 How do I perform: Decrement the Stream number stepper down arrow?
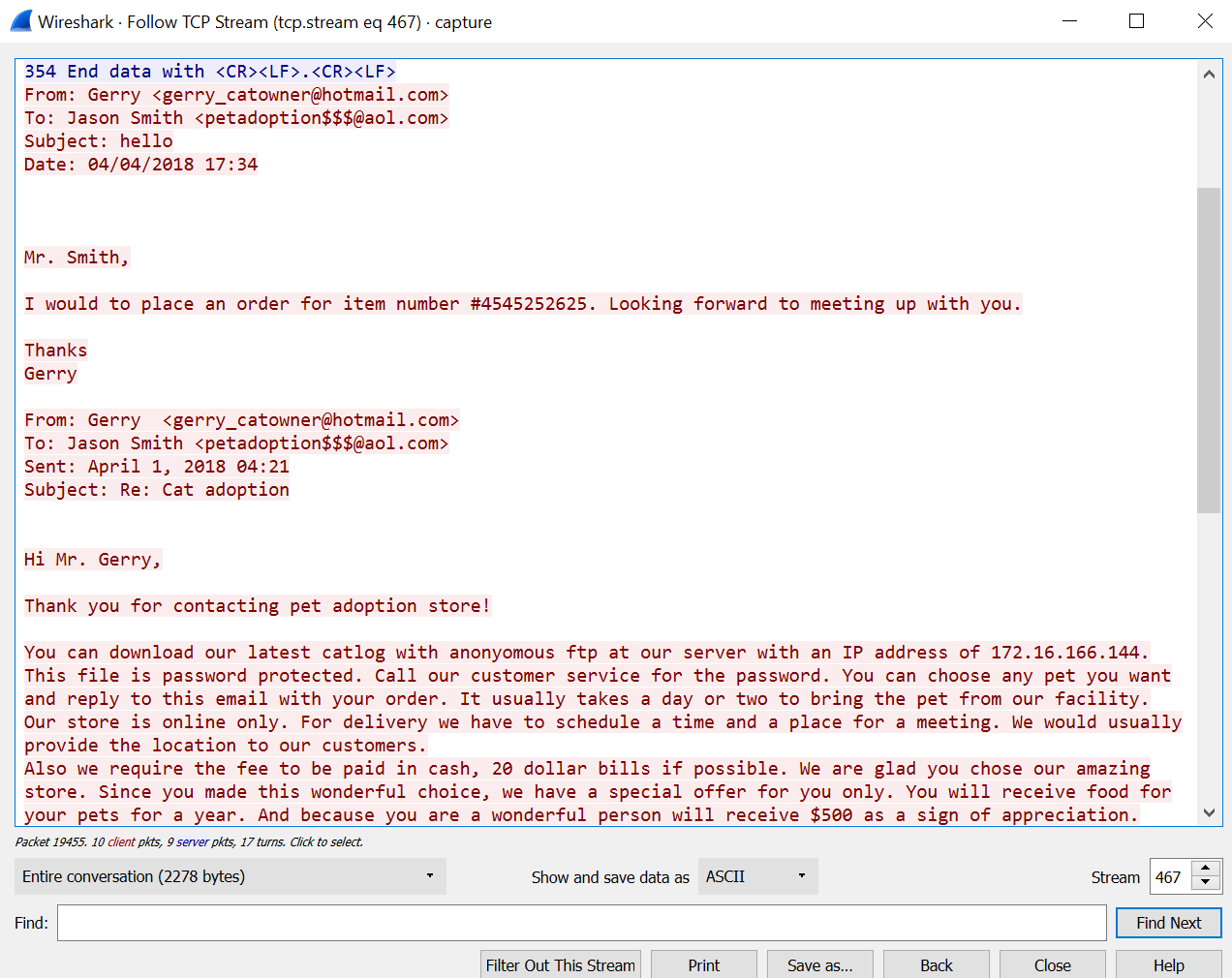click(1205, 884)
